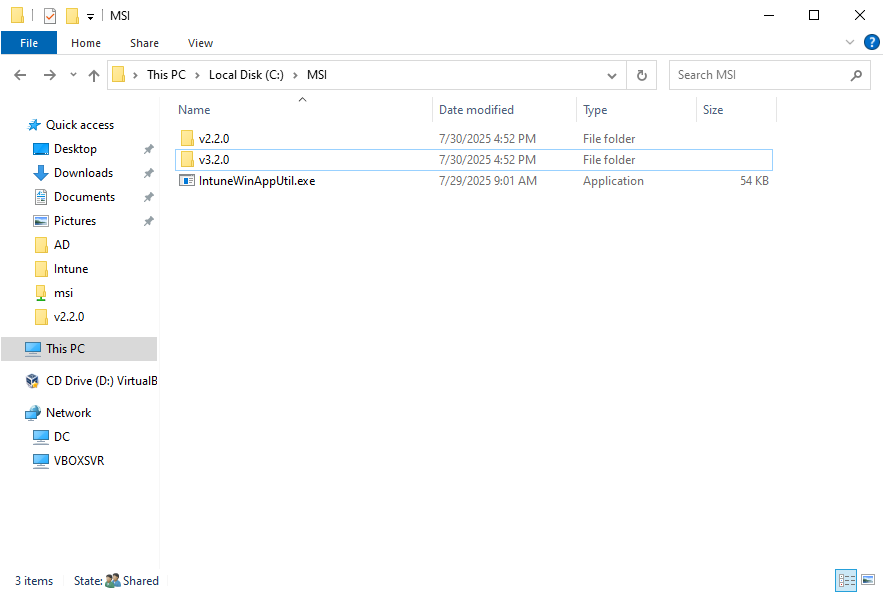The image size is (884, 593).
Task: Switch to the Share ribbon tab
Action: 144,43
